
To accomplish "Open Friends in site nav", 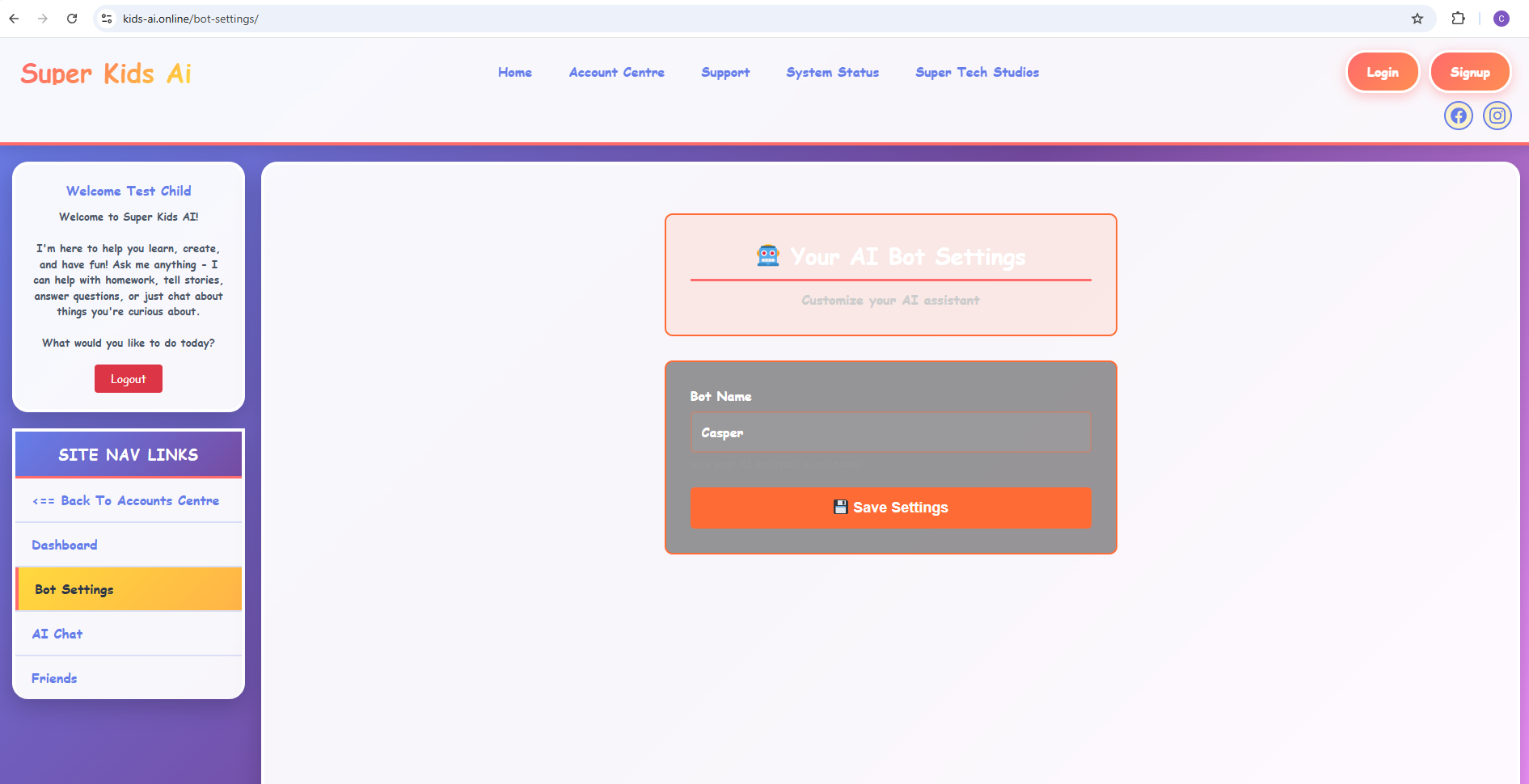I will (129, 678).
